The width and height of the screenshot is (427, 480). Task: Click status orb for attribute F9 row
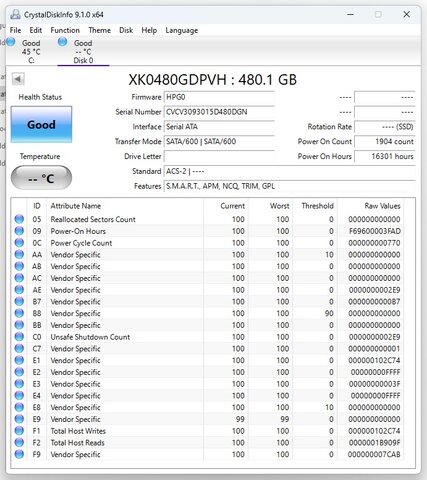coord(19,454)
